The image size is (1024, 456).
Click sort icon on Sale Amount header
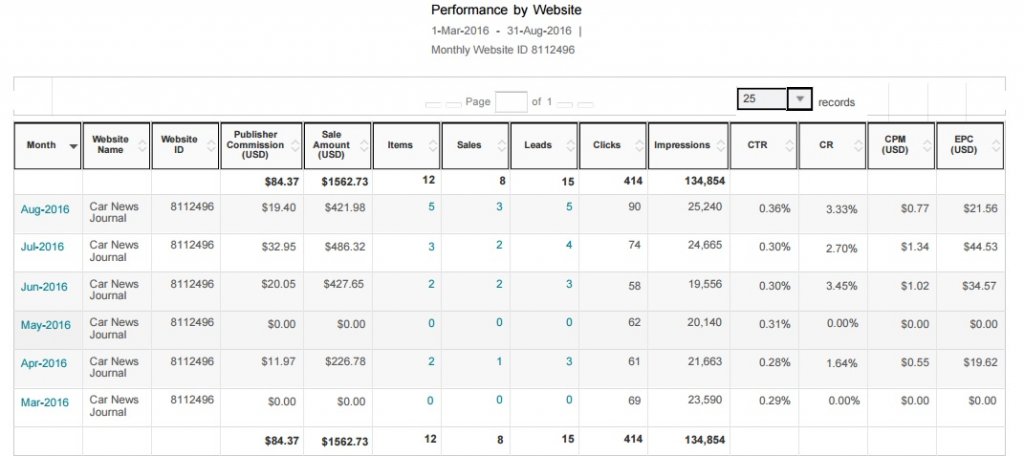(363, 146)
